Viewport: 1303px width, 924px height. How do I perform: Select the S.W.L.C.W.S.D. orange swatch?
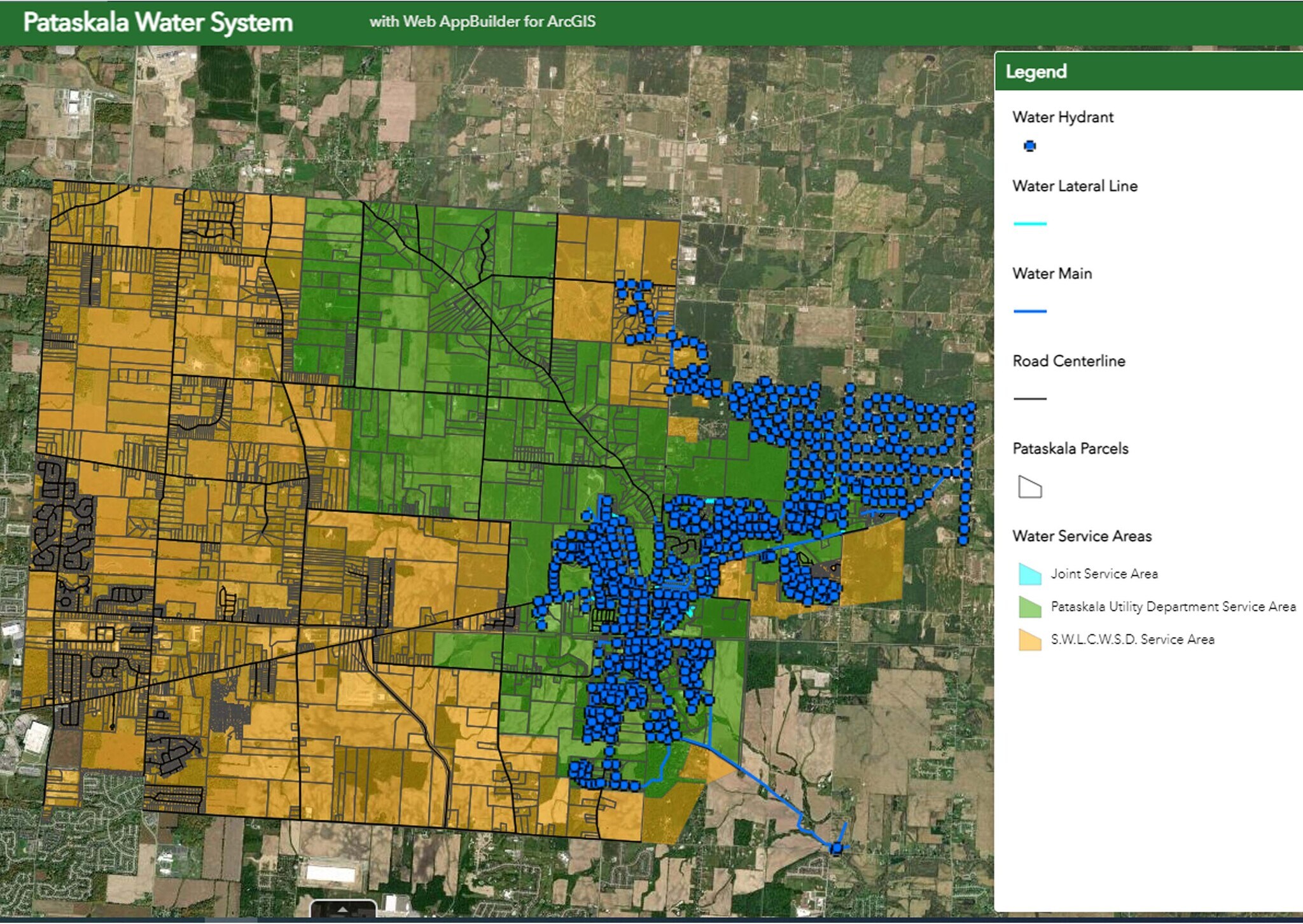[1029, 640]
